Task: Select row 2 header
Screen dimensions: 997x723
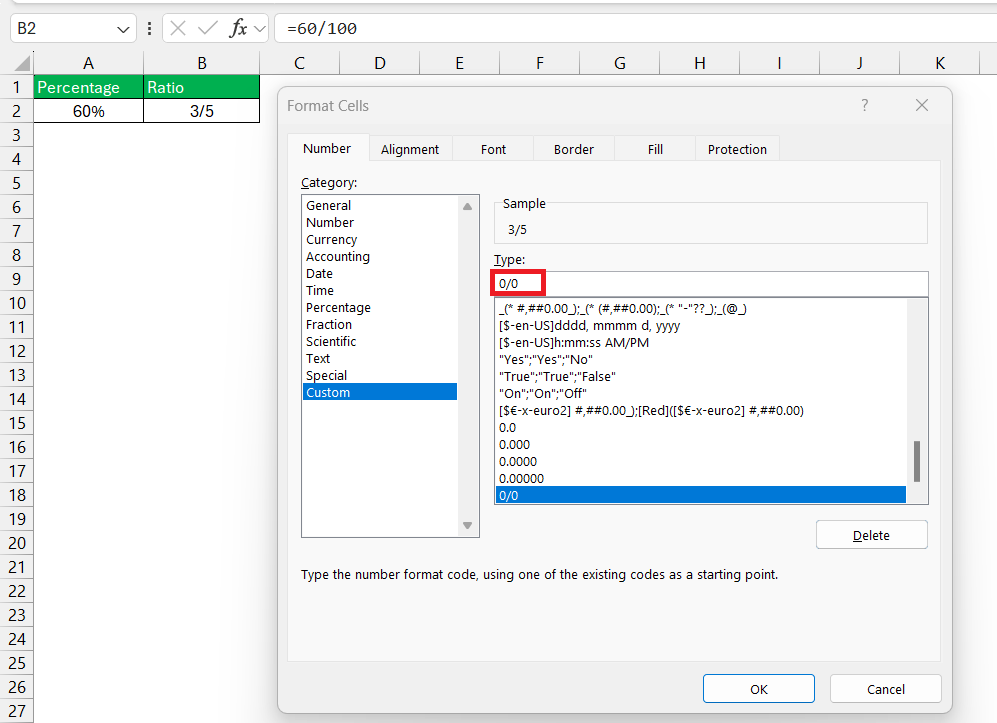Action: point(17,111)
